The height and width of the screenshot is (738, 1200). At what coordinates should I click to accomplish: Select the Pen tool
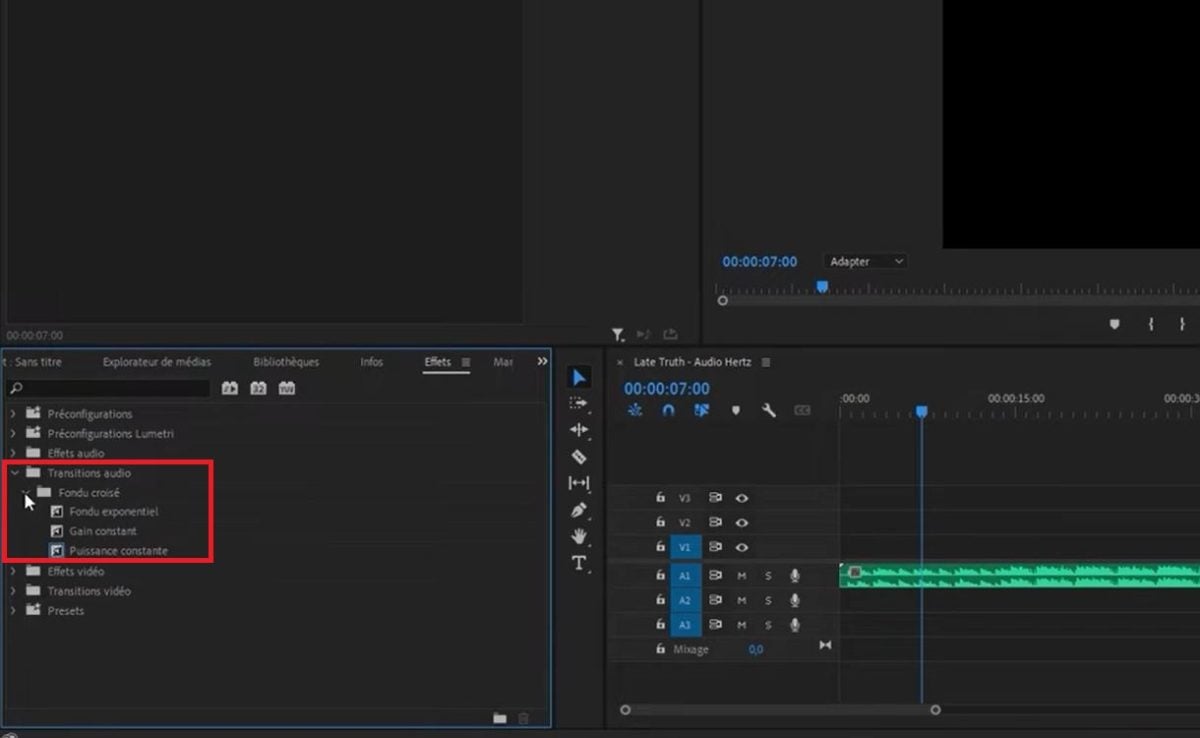[x=579, y=510]
